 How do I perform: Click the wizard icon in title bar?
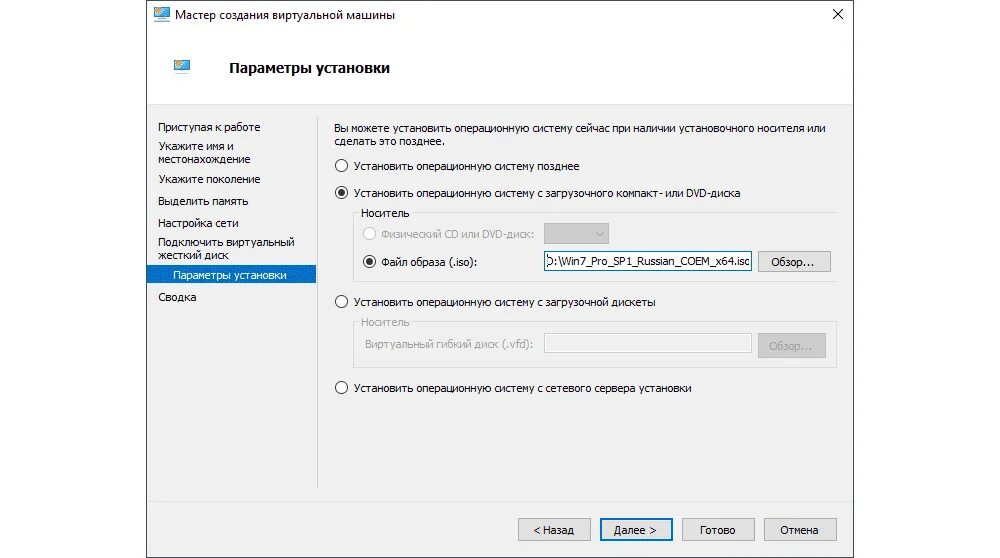point(162,14)
